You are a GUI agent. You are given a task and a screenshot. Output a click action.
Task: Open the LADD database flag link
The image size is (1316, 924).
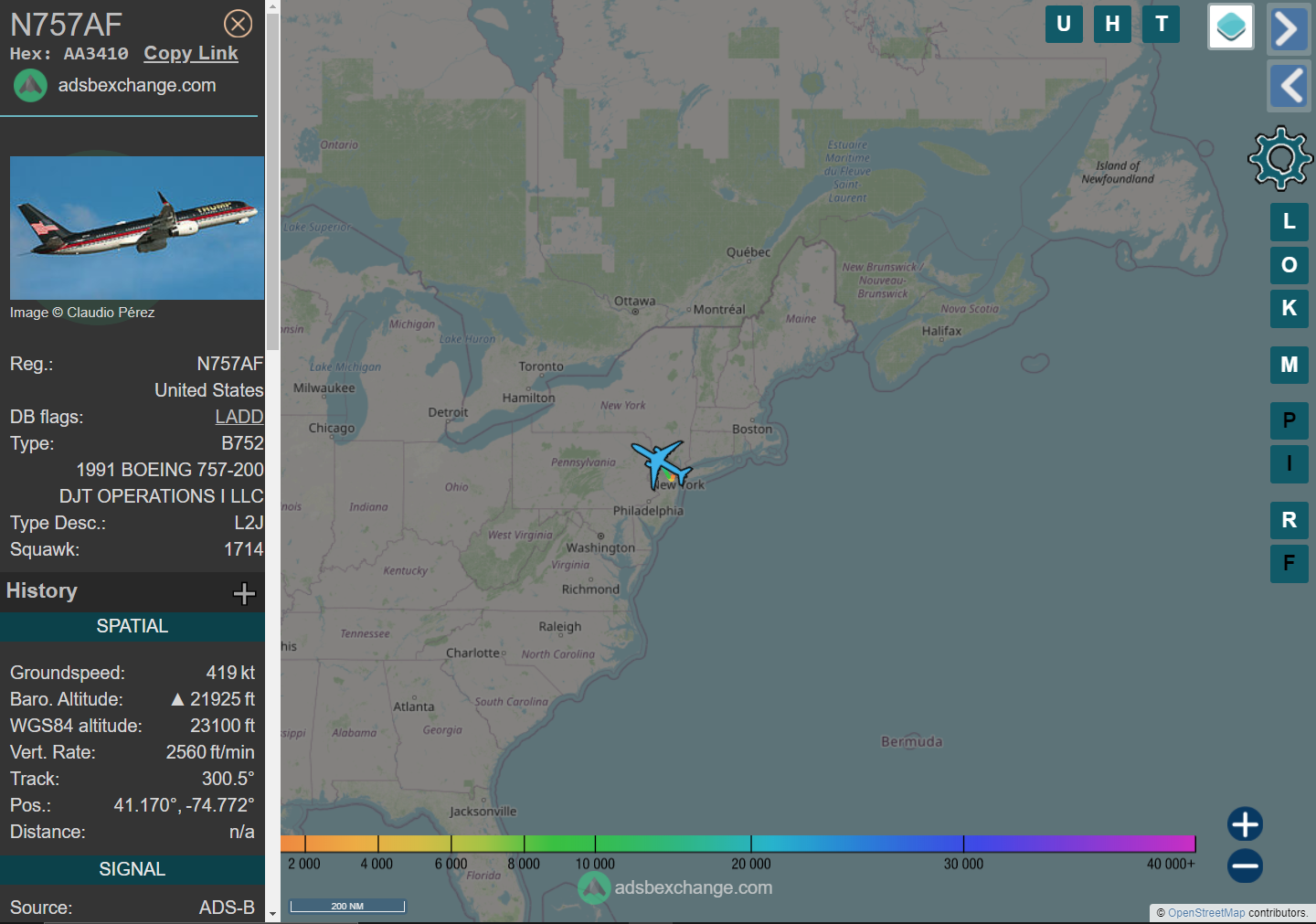coord(239,417)
